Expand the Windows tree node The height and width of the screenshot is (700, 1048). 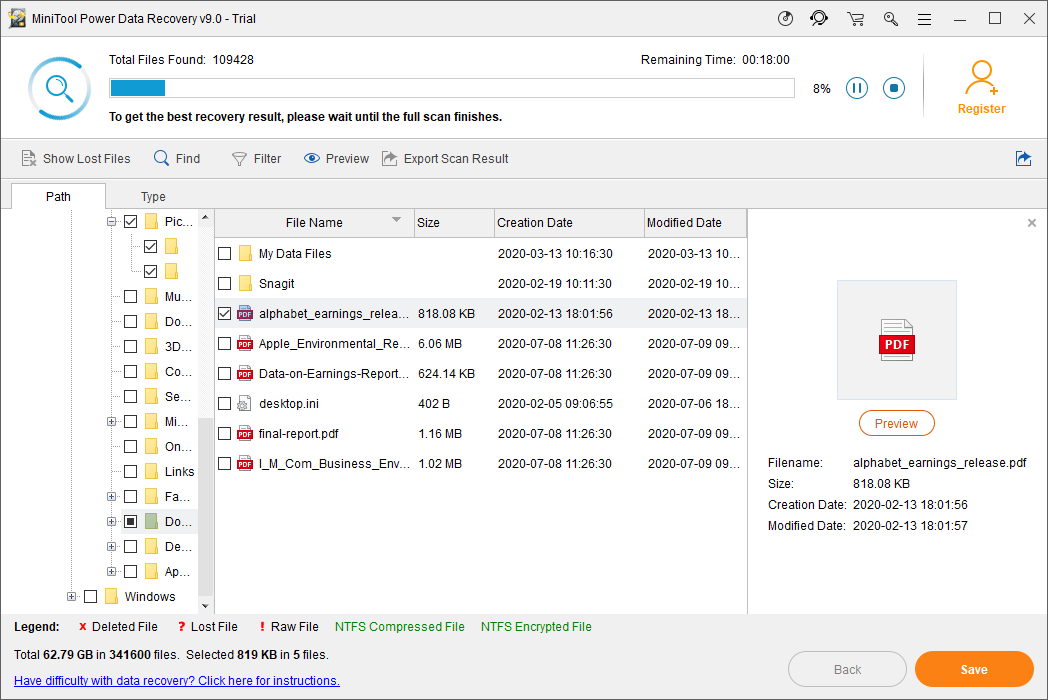72,596
